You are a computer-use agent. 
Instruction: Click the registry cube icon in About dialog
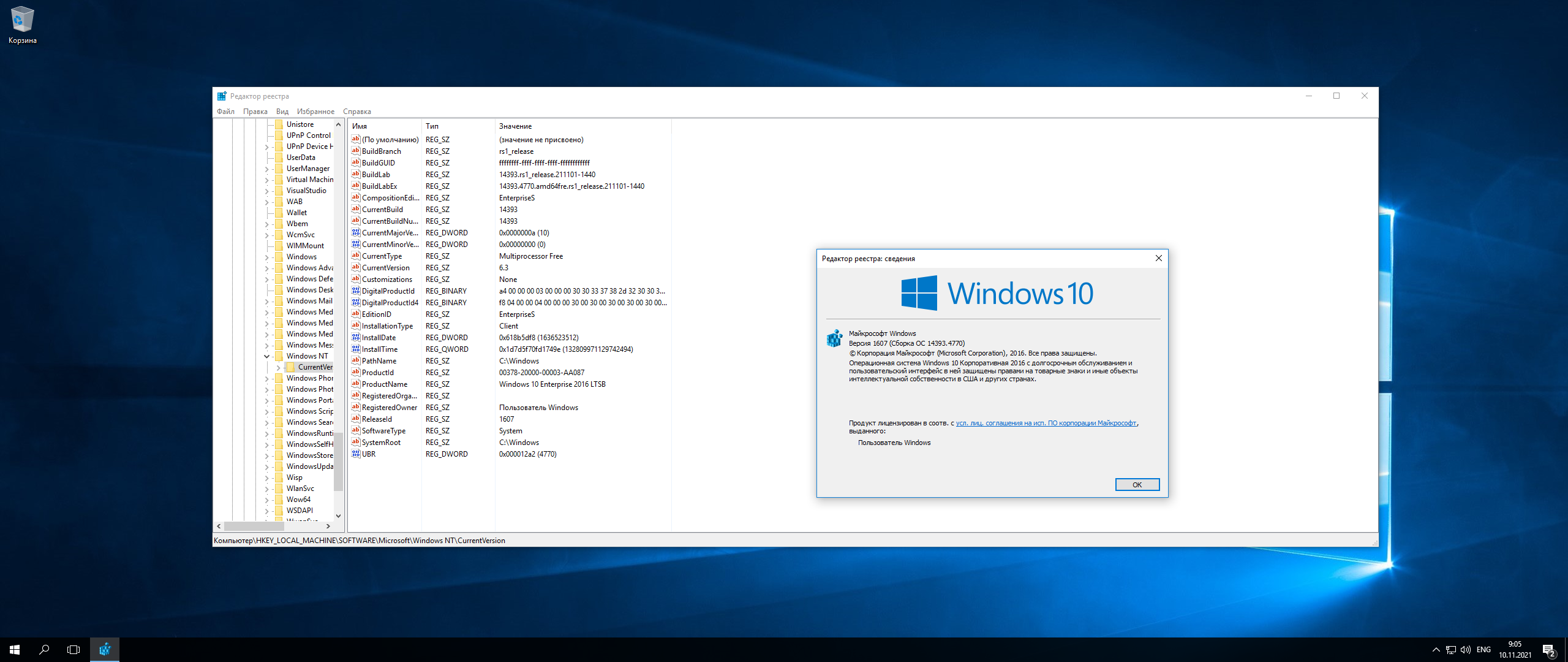pyautogui.click(x=834, y=338)
